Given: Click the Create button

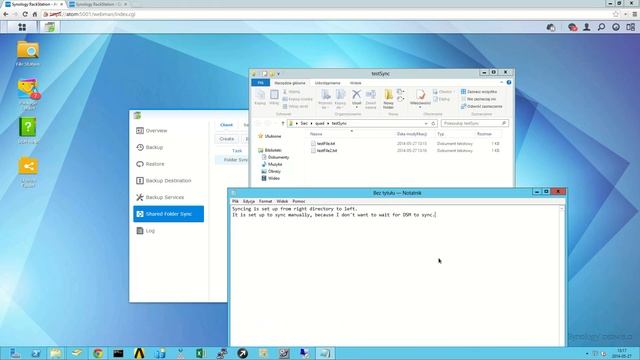Looking at the screenshot, I should pos(227,139).
